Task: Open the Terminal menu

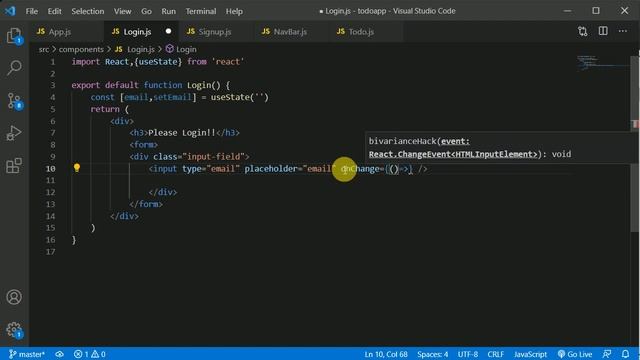Action: 200,11
